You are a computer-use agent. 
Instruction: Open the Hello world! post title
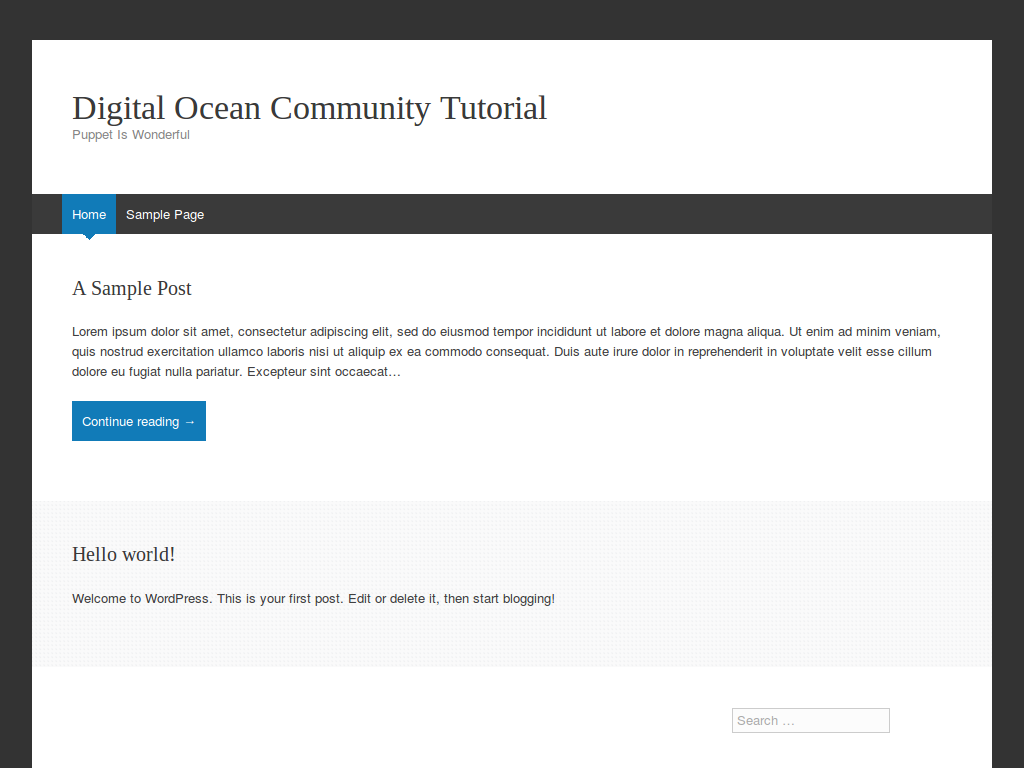(x=123, y=554)
